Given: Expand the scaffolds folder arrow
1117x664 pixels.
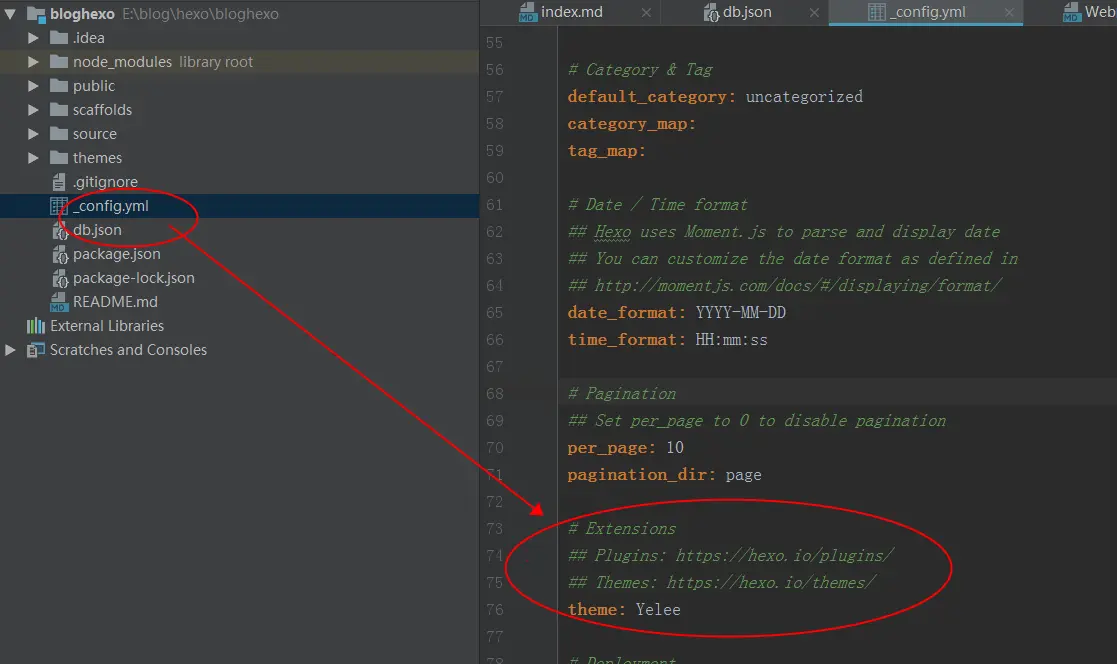Looking at the screenshot, I should (x=33, y=110).
